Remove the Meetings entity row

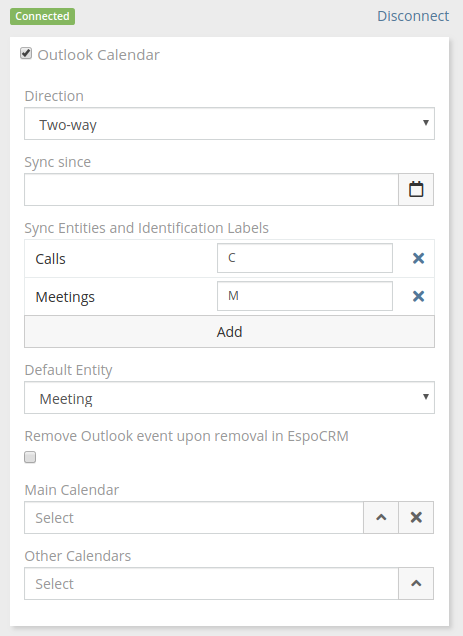[x=418, y=297]
